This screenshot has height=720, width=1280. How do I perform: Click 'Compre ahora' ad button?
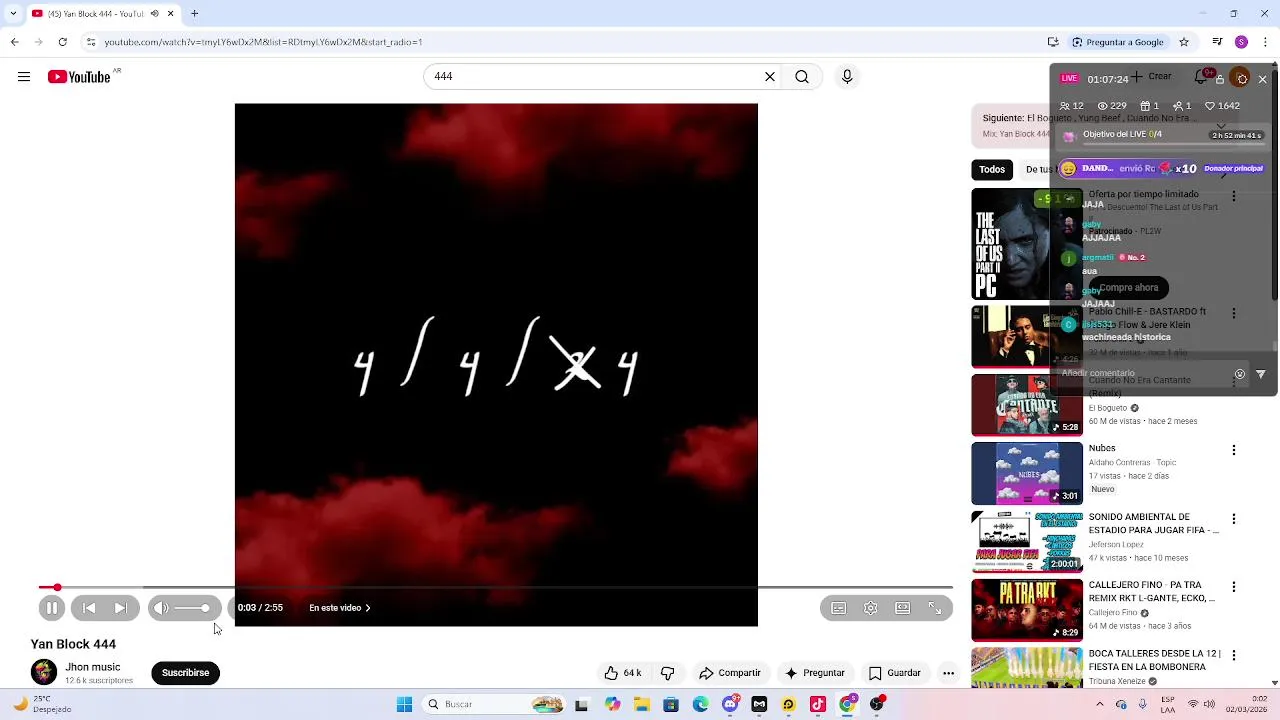coord(1129,288)
